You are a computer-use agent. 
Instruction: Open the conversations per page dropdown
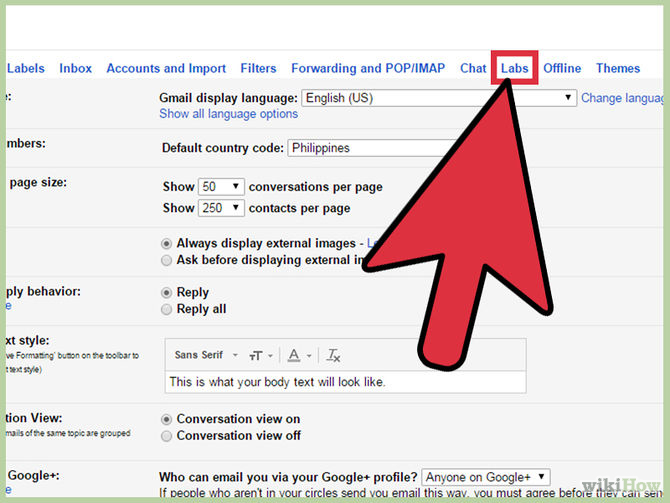click(x=221, y=187)
